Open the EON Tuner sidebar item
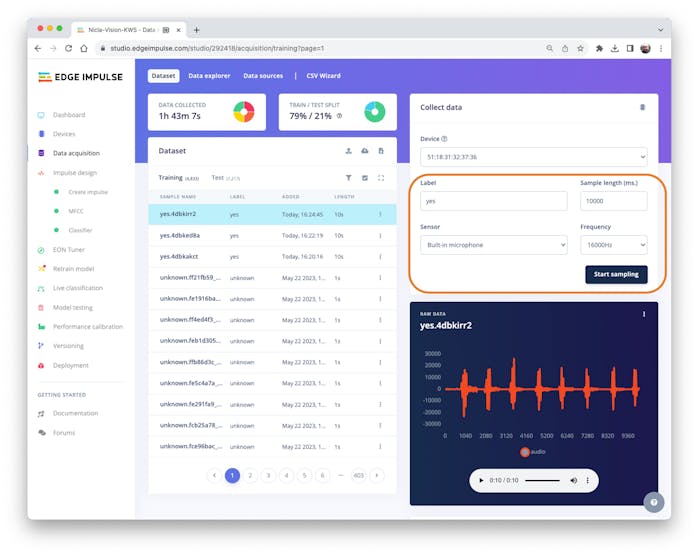The height and width of the screenshot is (555, 699). coord(68,250)
